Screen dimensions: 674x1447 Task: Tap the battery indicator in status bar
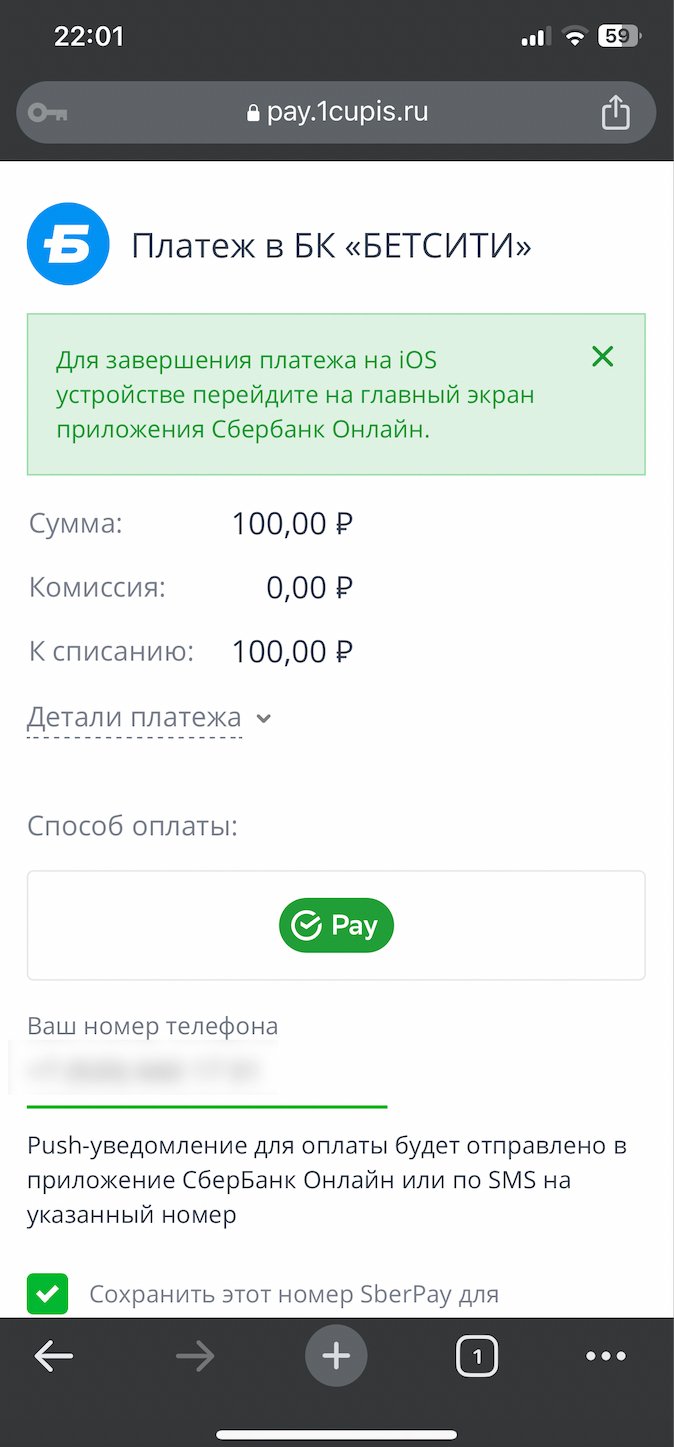pyautogui.click(x=618, y=37)
